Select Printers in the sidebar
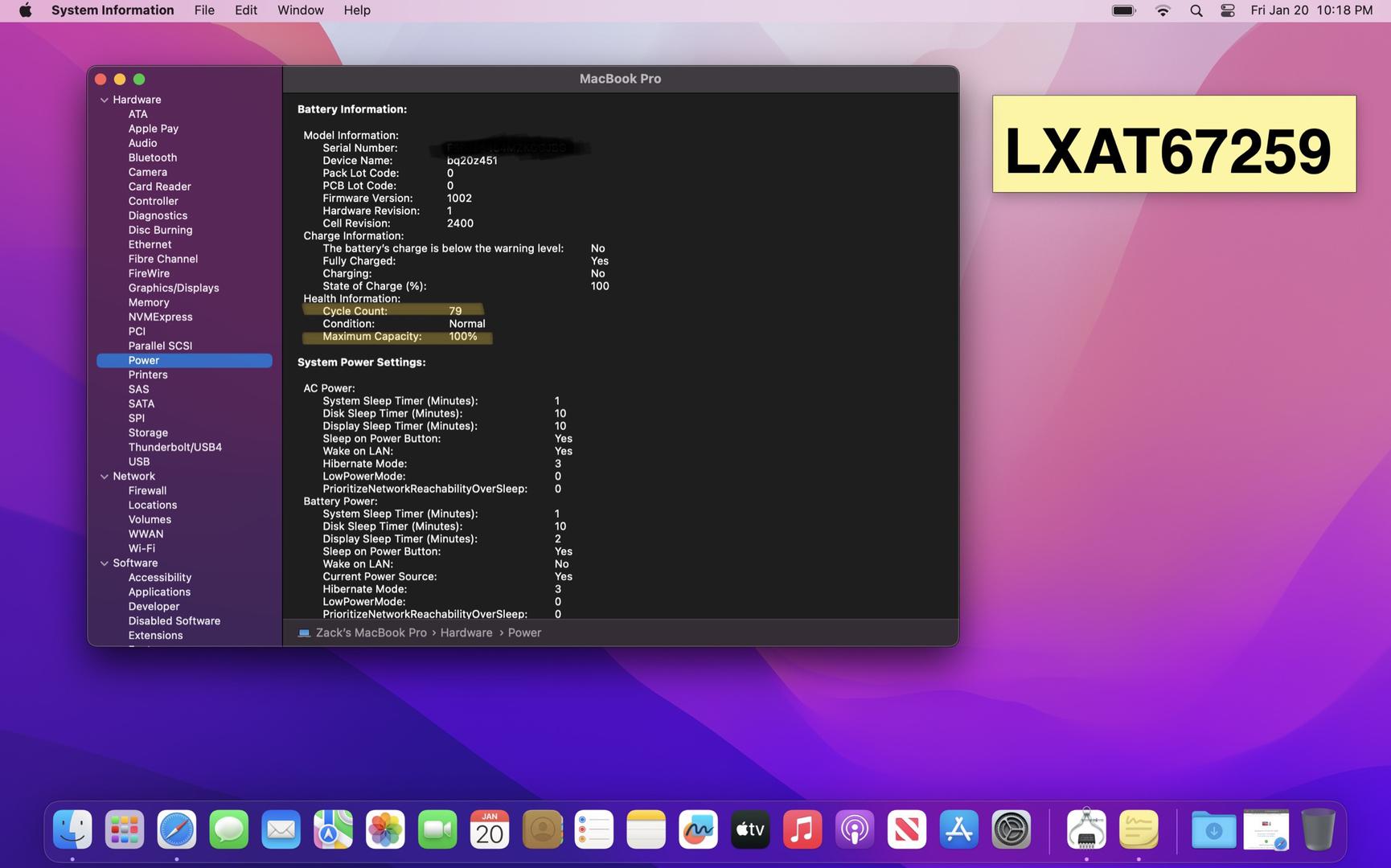Screen dimensions: 1391x868 (148, 375)
